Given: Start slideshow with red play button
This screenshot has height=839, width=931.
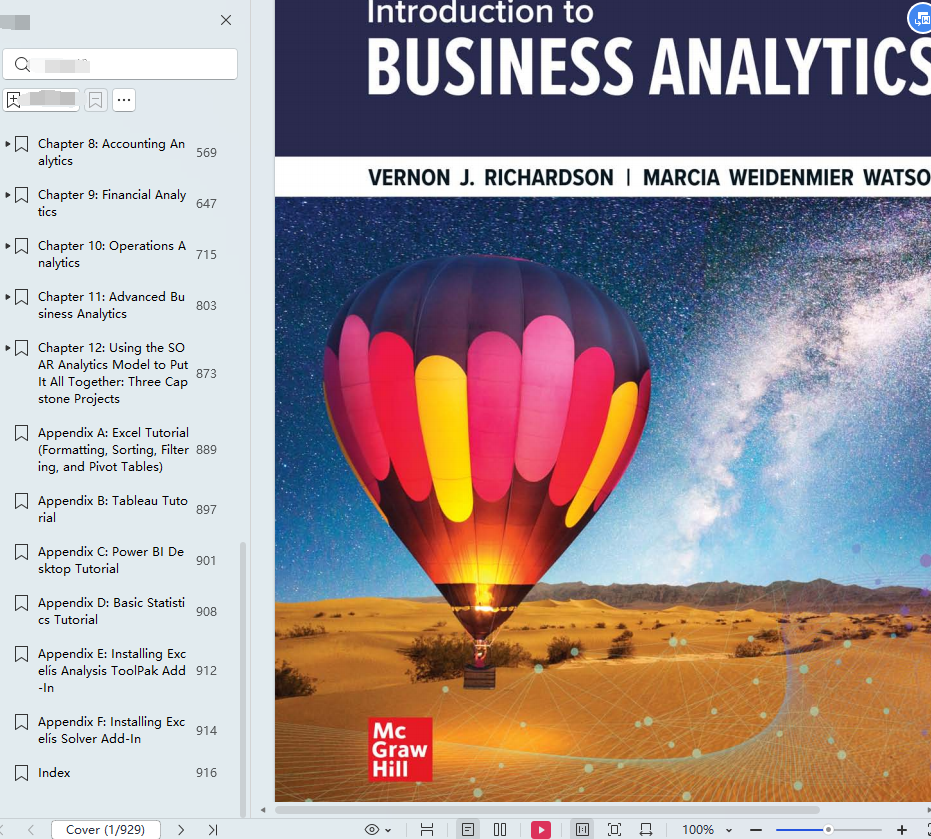Looking at the screenshot, I should pyautogui.click(x=541, y=830).
